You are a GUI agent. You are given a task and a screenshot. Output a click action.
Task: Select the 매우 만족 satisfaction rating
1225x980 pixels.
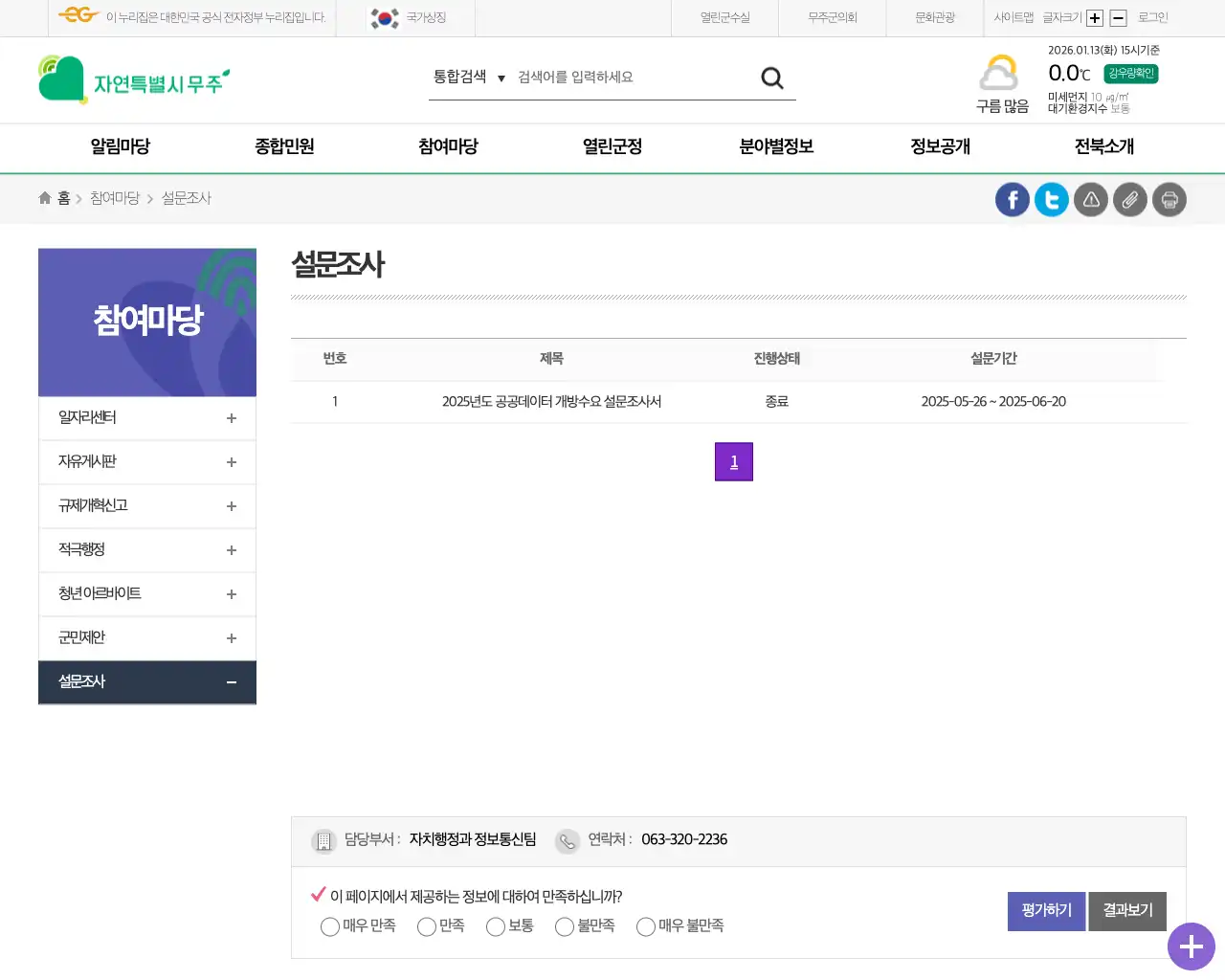329,926
